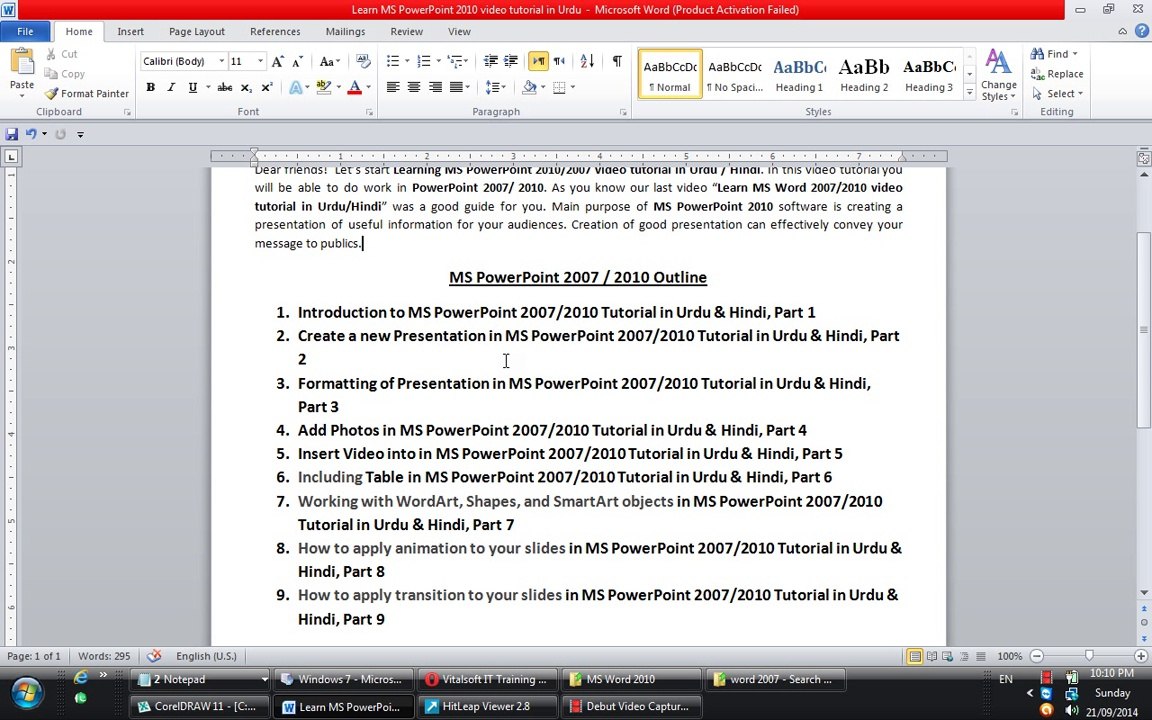Screen dimensions: 1152x720
Task: Open the font name dropdown
Action: tap(221, 61)
